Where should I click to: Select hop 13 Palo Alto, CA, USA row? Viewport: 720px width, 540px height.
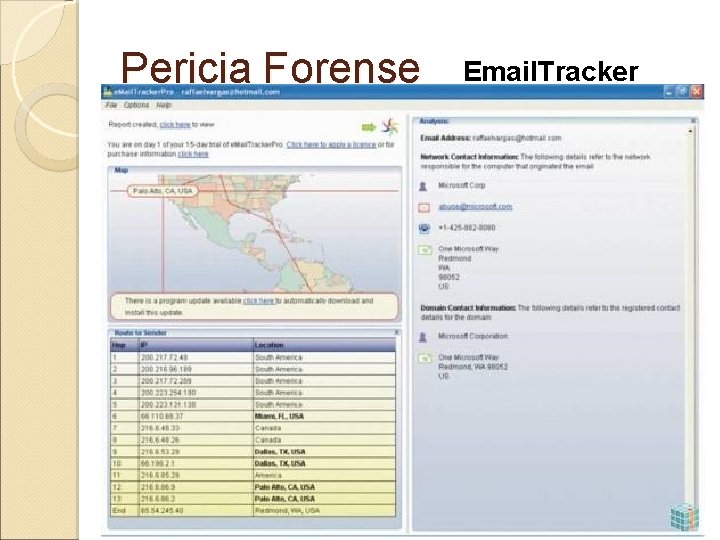253,499
